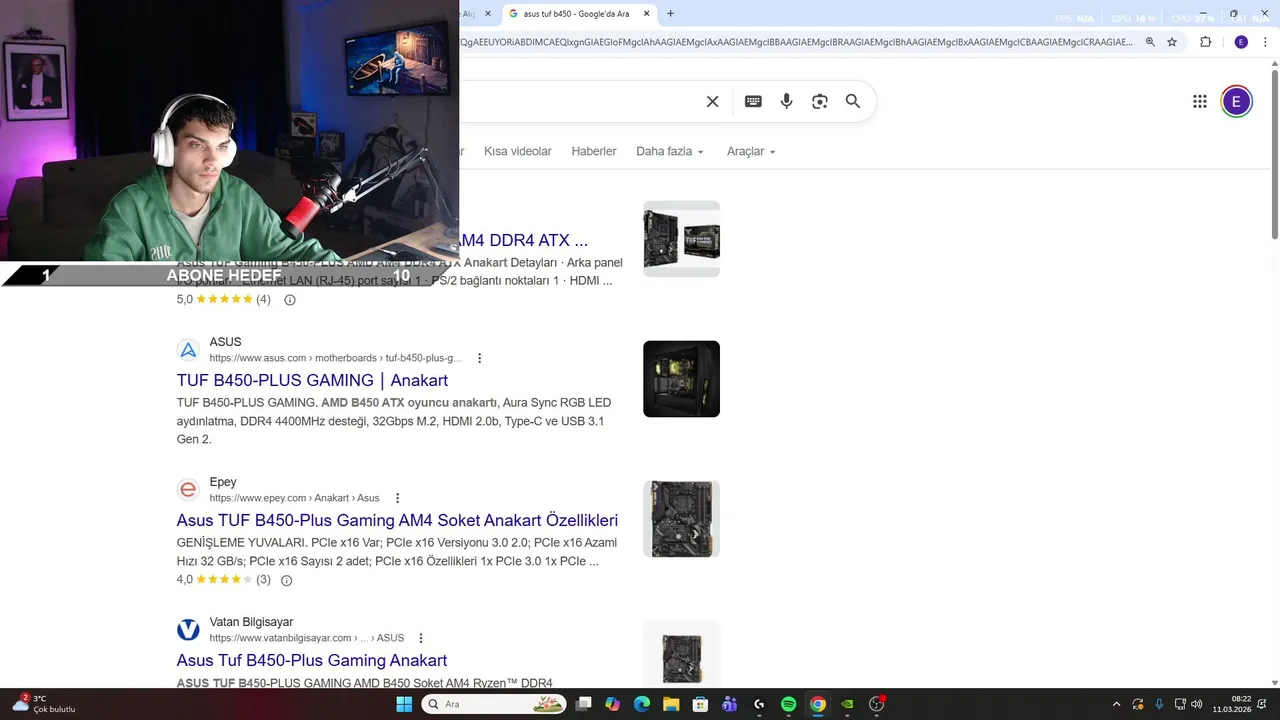Click the Windows taskbar 'Ara' search box
Viewport: 1280px width, 720px height.
(x=493, y=704)
